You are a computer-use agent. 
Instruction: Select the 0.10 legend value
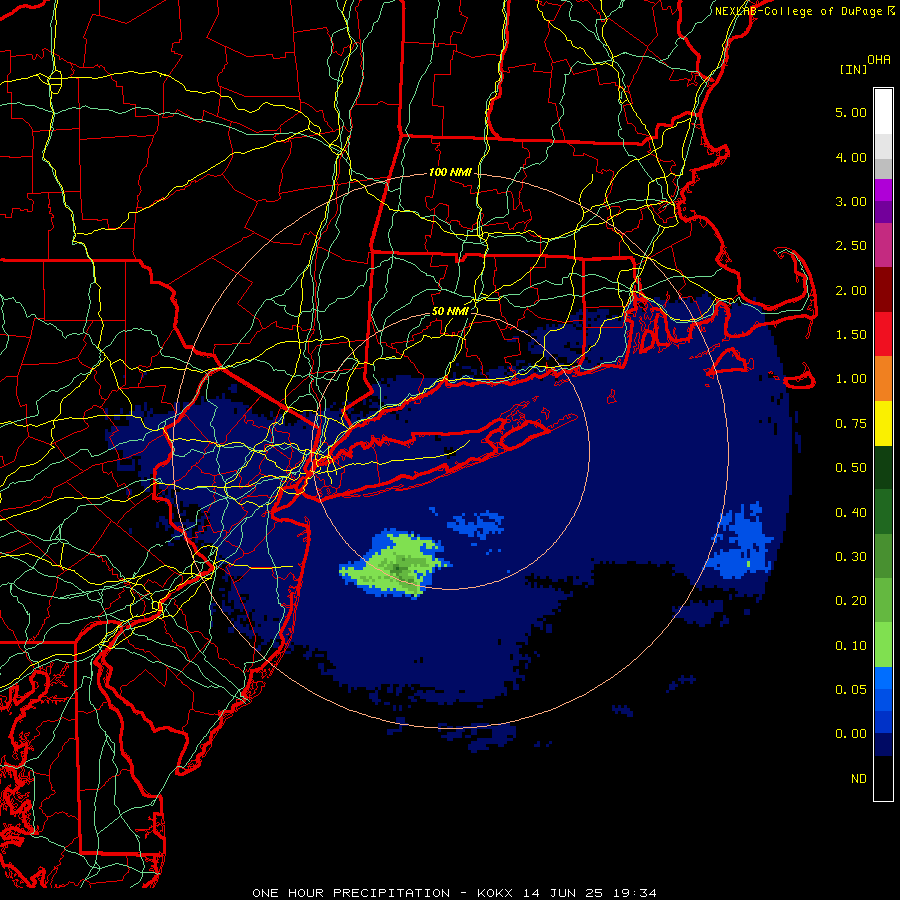coord(851,646)
